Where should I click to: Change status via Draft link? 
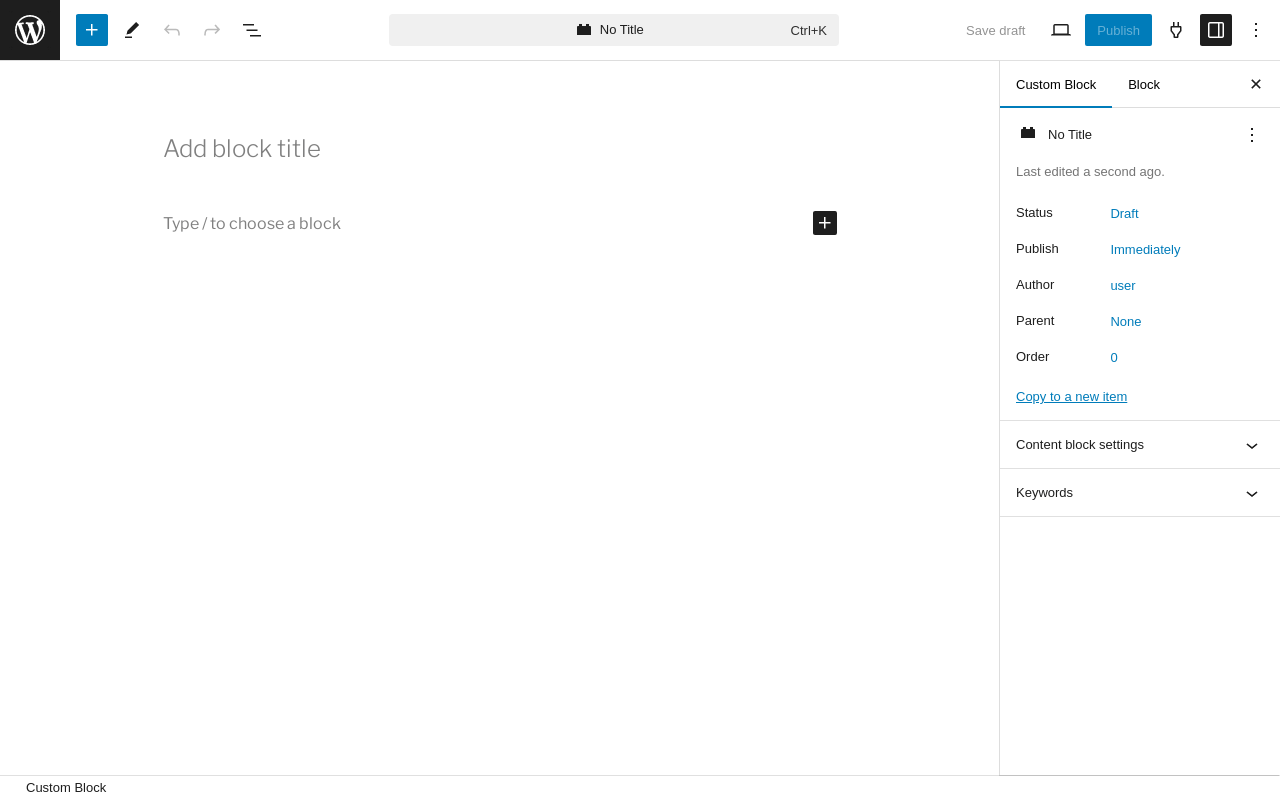(1124, 213)
